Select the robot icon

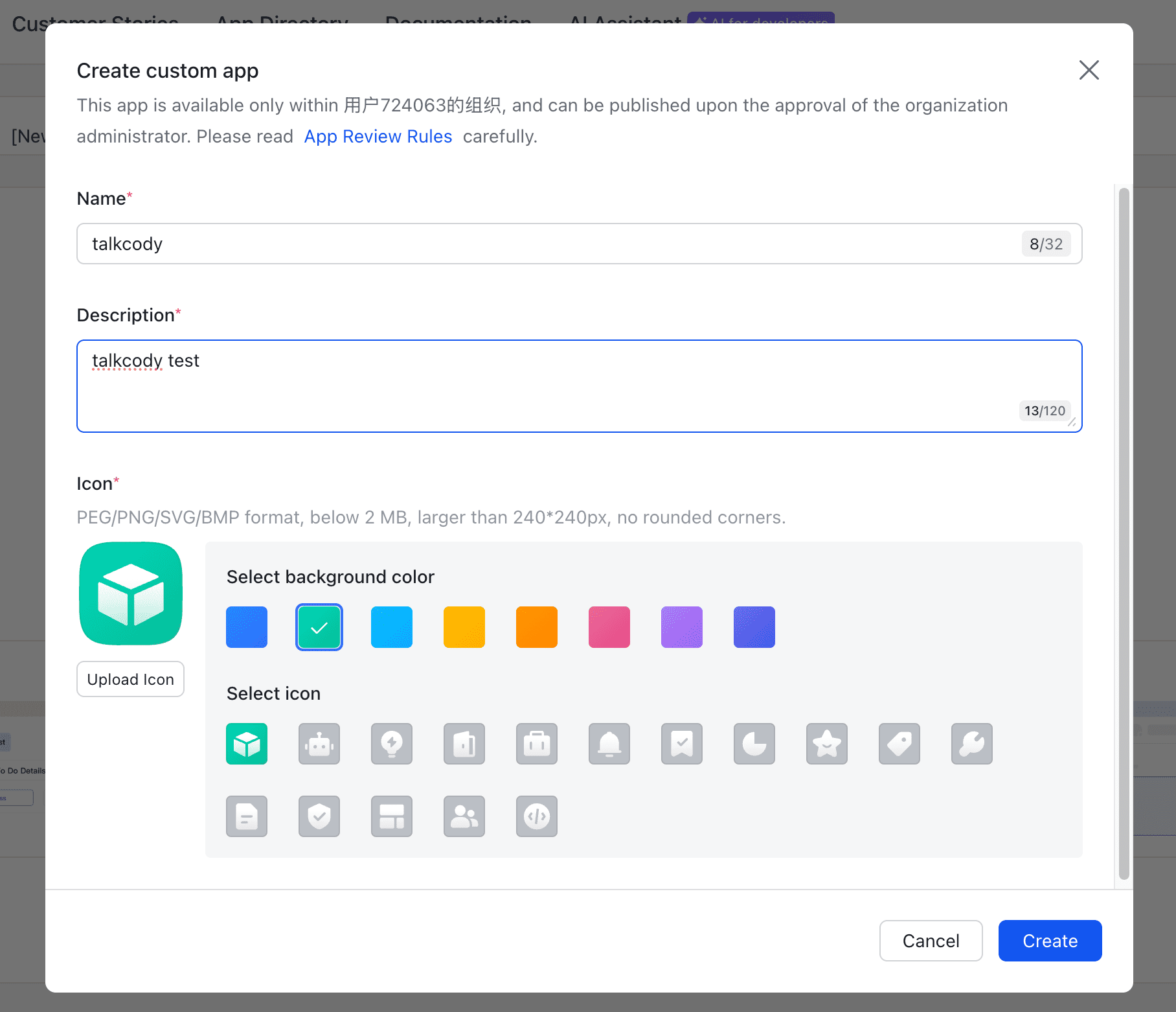[x=319, y=744]
